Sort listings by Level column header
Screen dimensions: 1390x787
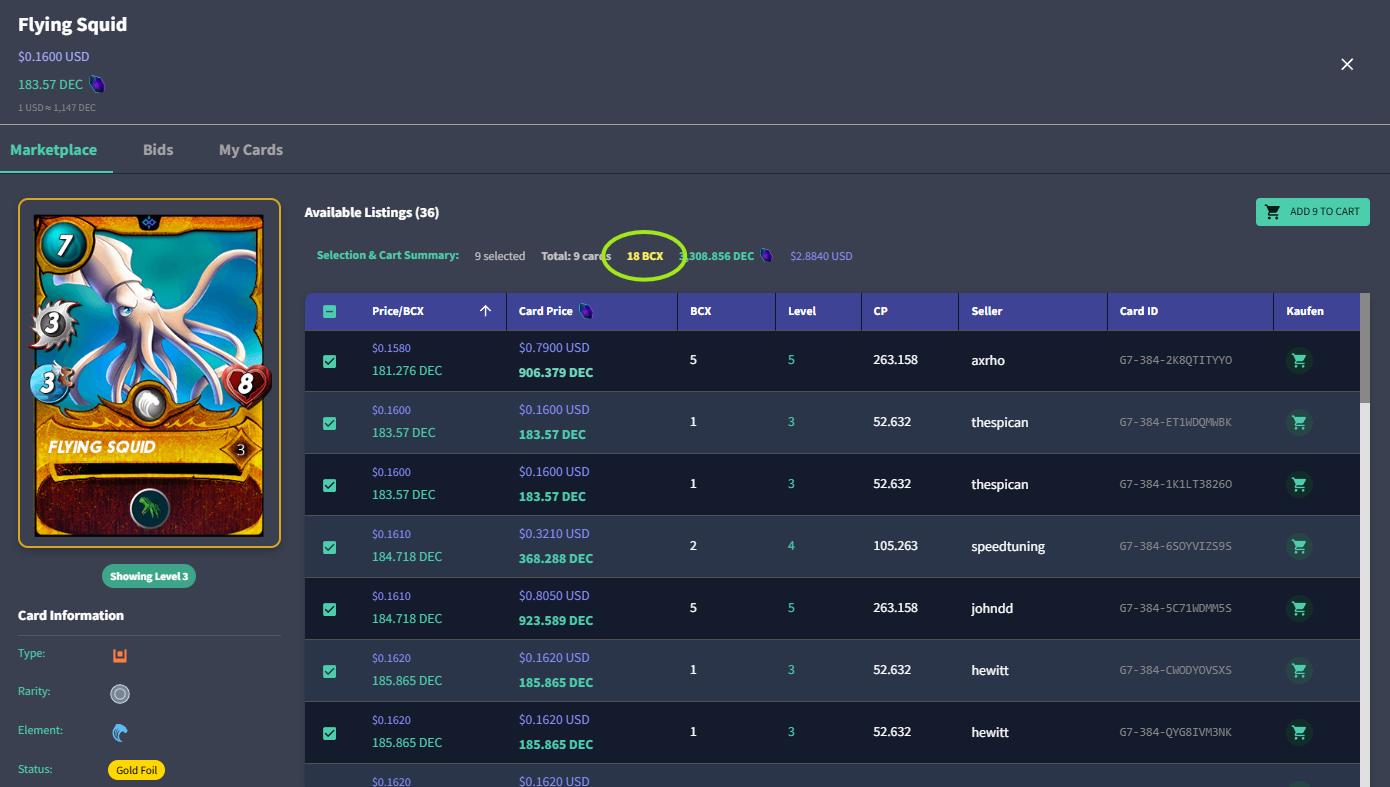pyautogui.click(x=802, y=311)
